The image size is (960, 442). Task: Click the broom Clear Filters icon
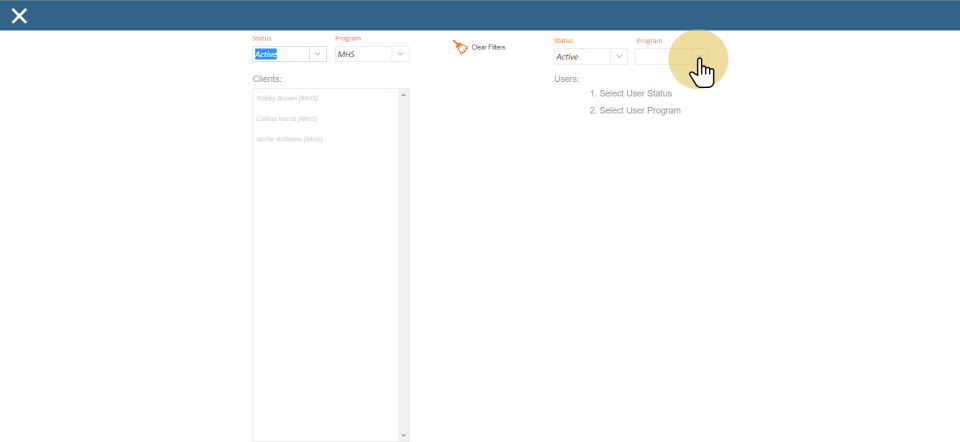pos(460,47)
